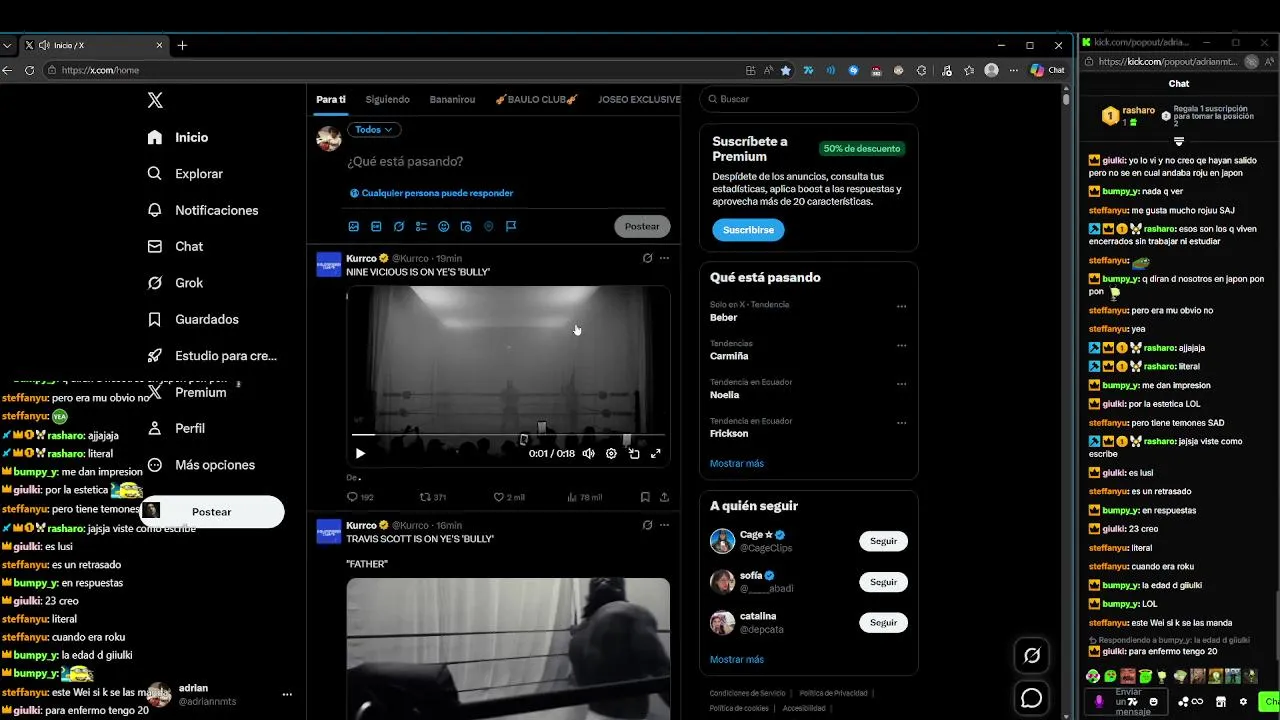The width and height of the screenshot is (1280, 720).
Task: Click Mostrar más under Qué está pasando
Action: pos(737,463)
